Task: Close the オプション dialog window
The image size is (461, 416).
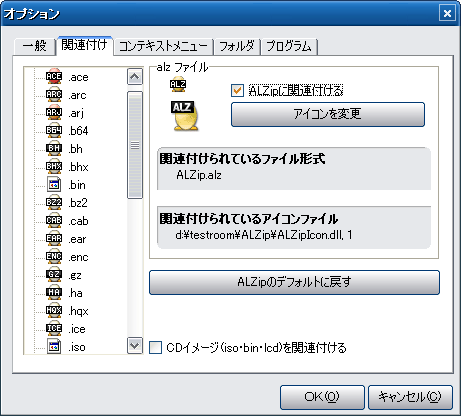Action: point(447,13)
